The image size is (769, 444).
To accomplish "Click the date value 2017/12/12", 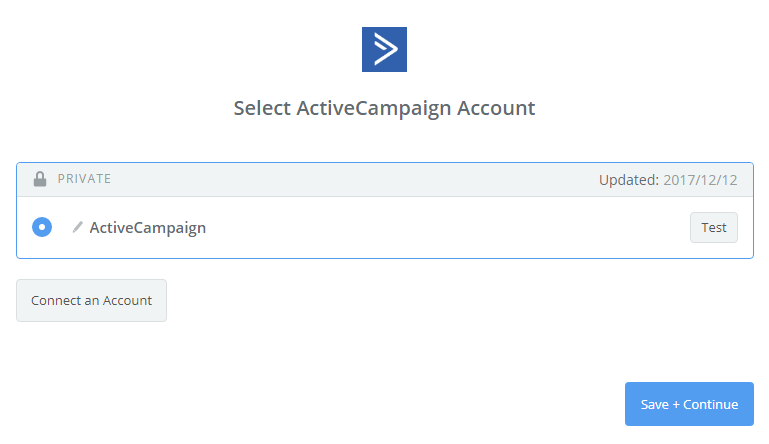I will point(701,180).
